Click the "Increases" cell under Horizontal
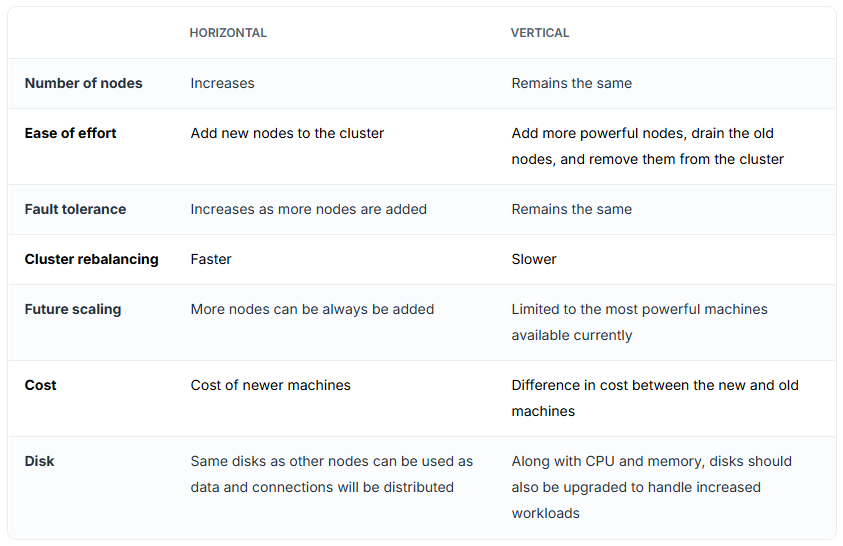 [222, 83]
